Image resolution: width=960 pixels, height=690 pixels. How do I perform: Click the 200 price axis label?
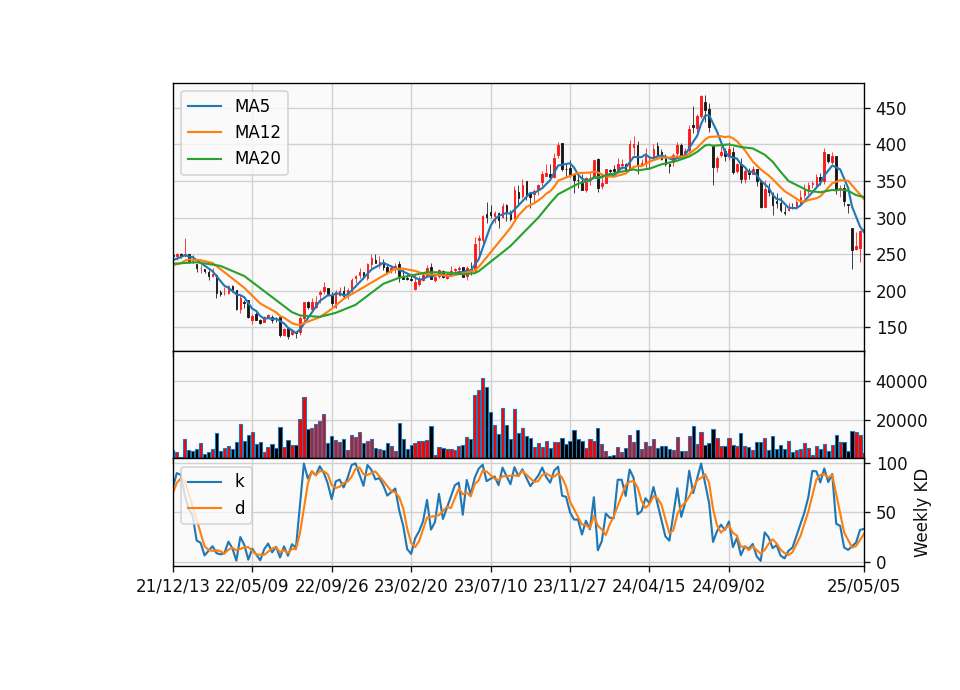[x=891, y=291]
